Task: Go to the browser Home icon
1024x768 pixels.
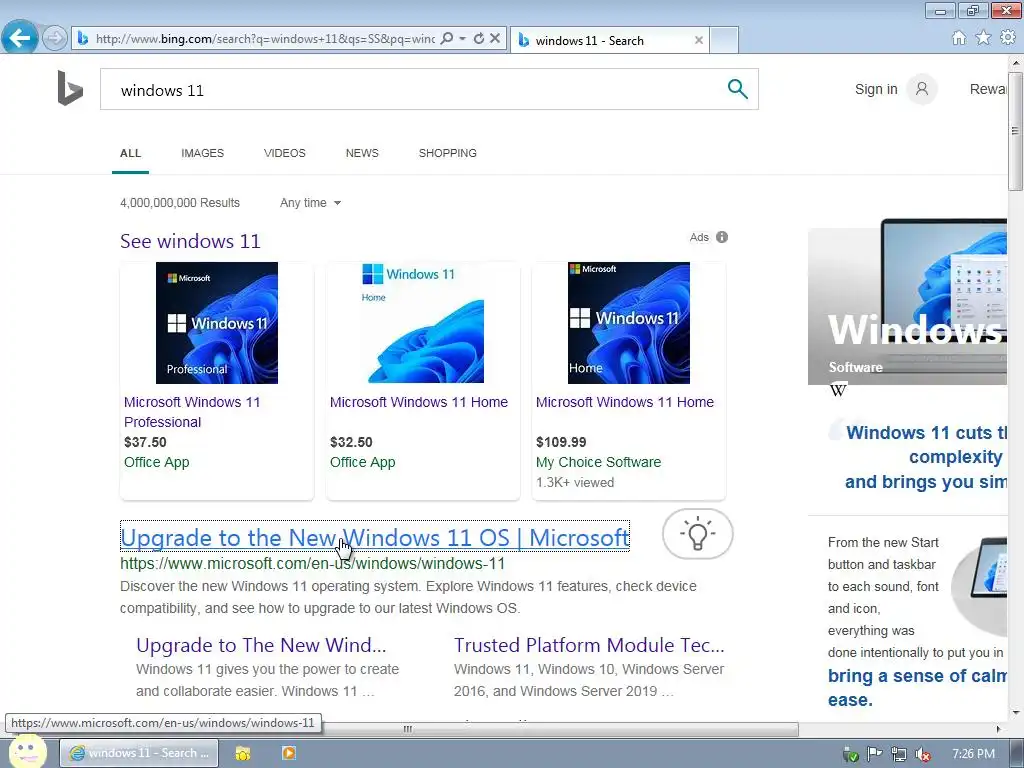Action: 959,38
